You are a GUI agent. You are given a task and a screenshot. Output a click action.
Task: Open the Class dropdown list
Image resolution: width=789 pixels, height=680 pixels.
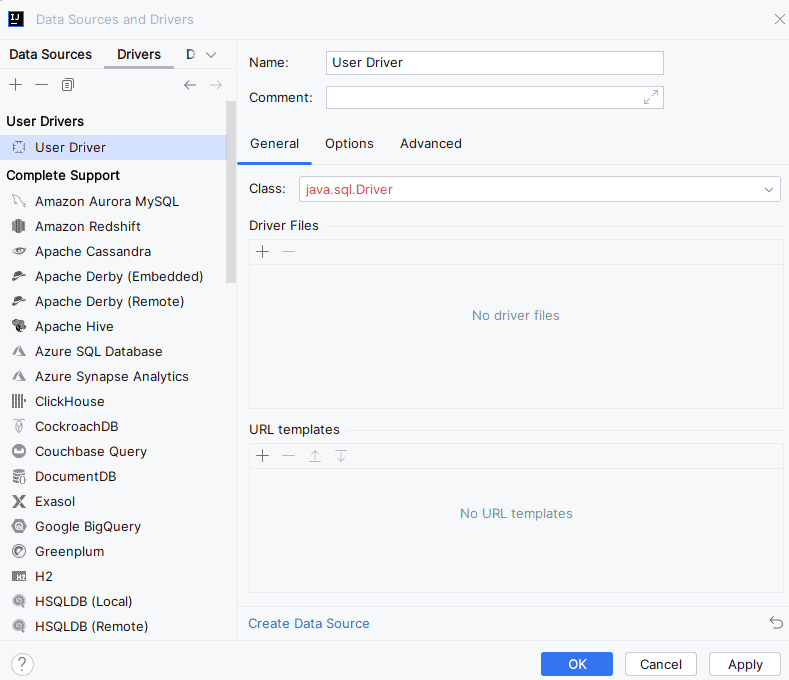[x=769, y=190]
